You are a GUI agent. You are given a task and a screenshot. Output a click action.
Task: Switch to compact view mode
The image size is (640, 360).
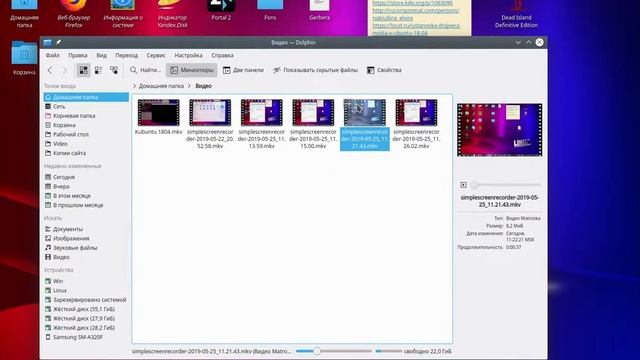[98, 70]
